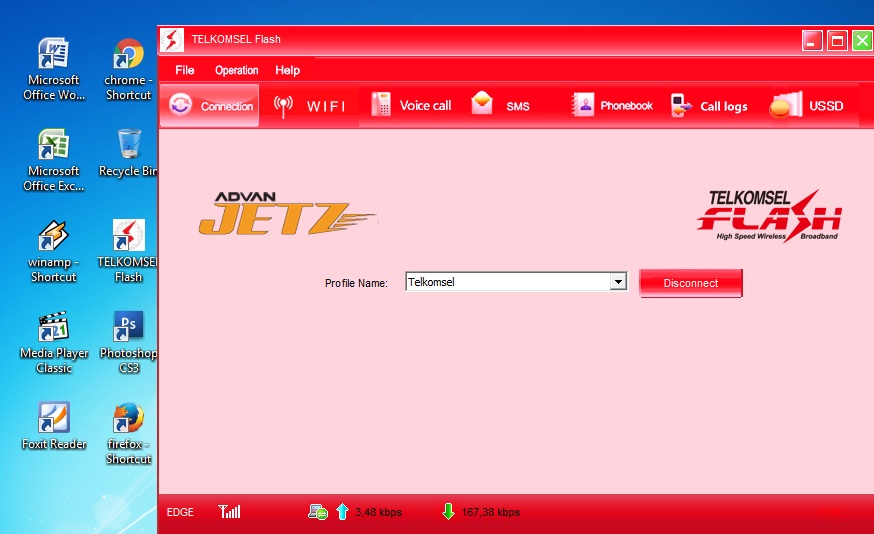The image size is (874, 534).
Task: Open the Help menu
Action: tap(288, 70)
